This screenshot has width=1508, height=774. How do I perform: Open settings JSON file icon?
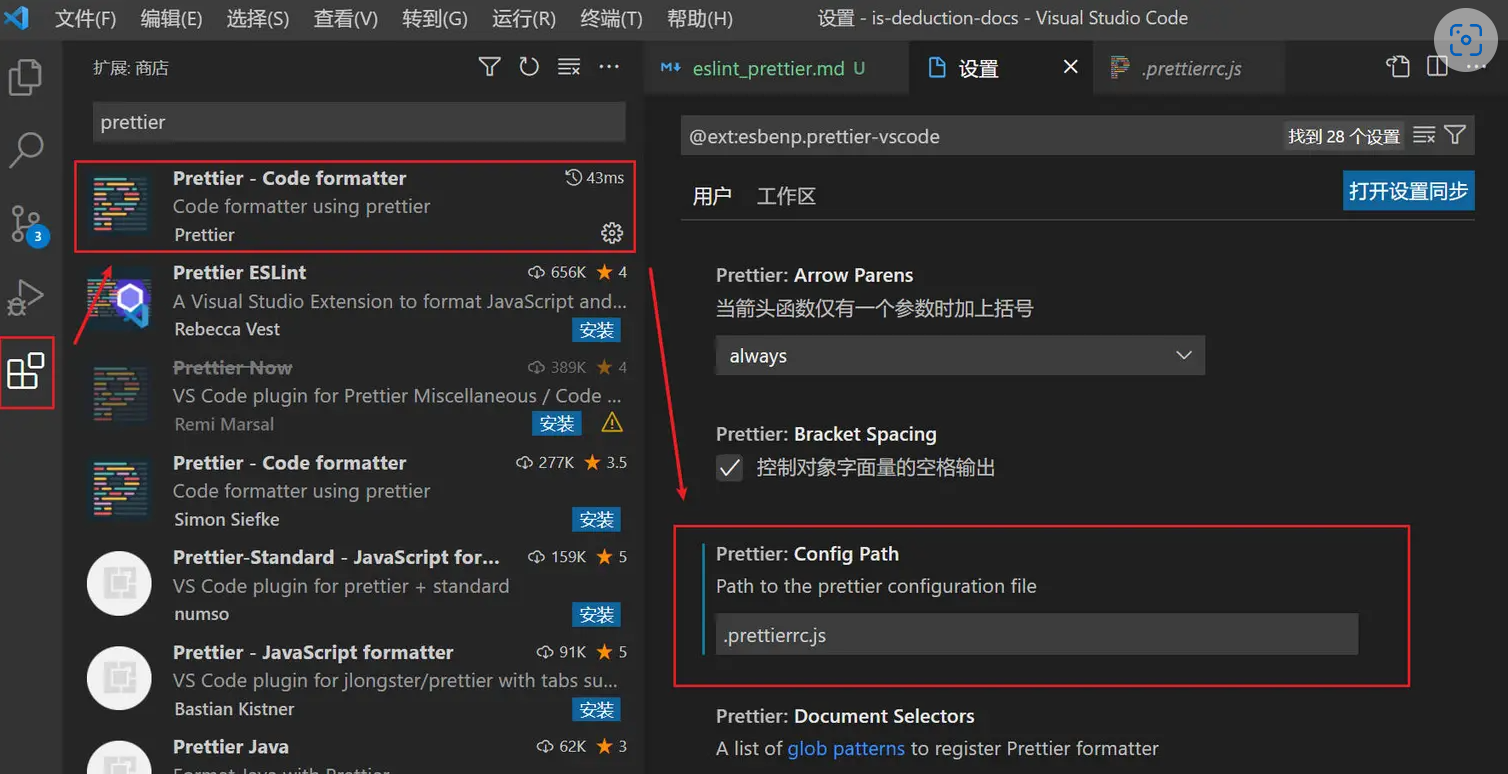pos(1397,67)
